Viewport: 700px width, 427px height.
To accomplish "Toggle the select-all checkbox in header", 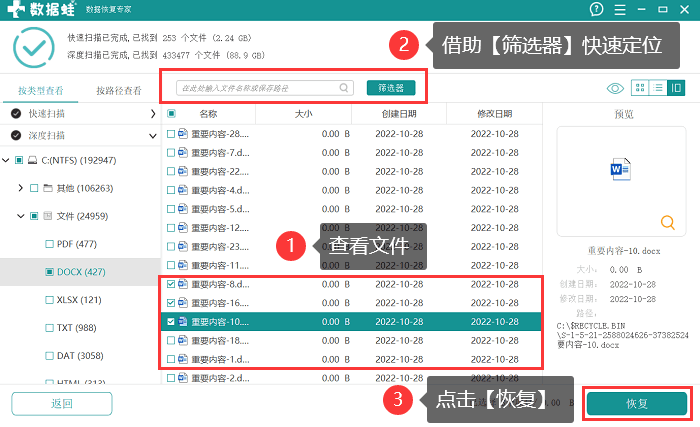I will [x=171, y=113].
